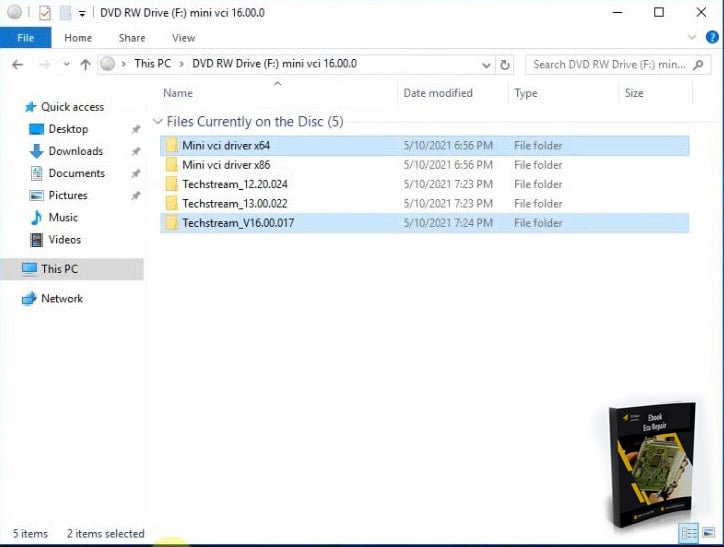Switch to Details view icon in status bar
The width and height of the screenshot is (724, 547).
tap(689, 534)
